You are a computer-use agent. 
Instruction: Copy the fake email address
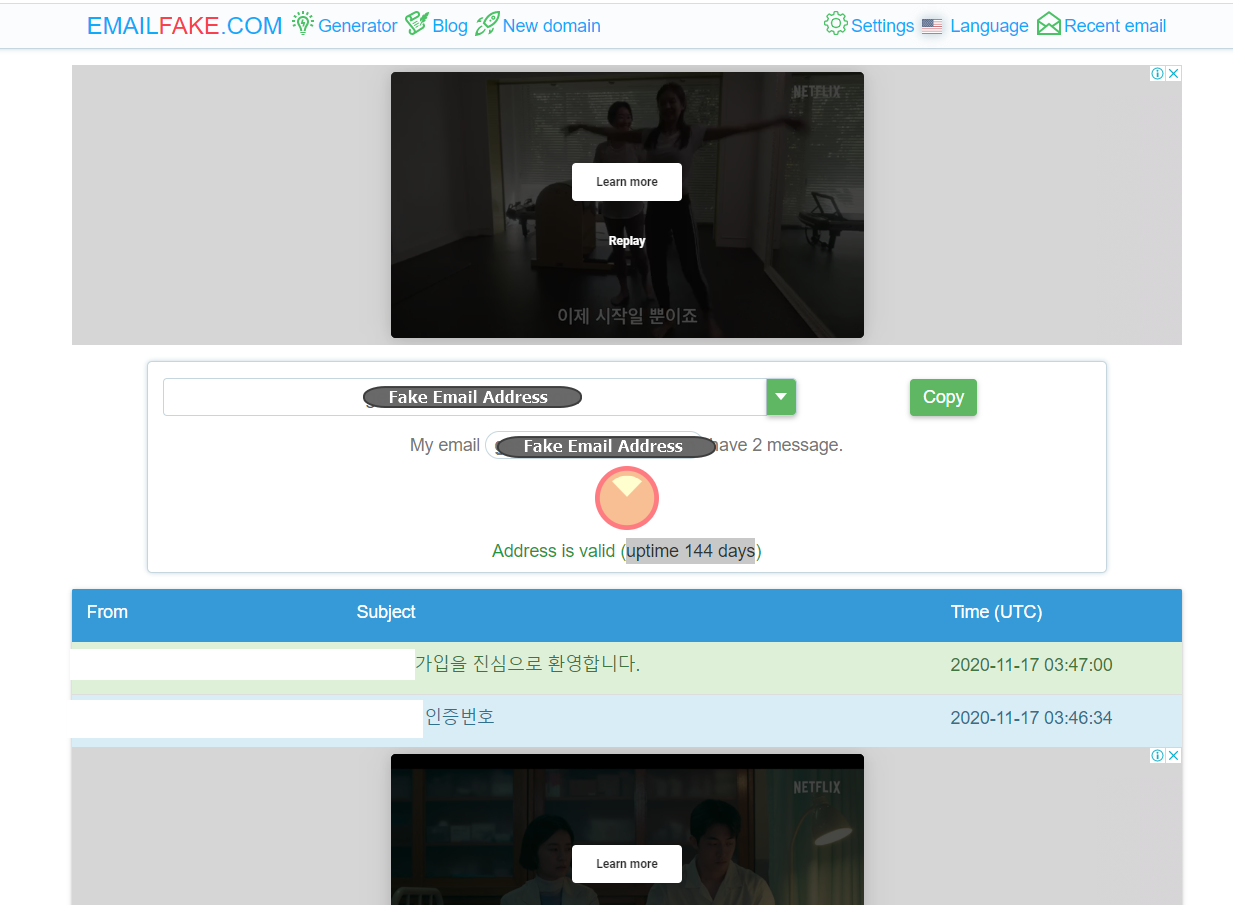click(x=943, y=397)
